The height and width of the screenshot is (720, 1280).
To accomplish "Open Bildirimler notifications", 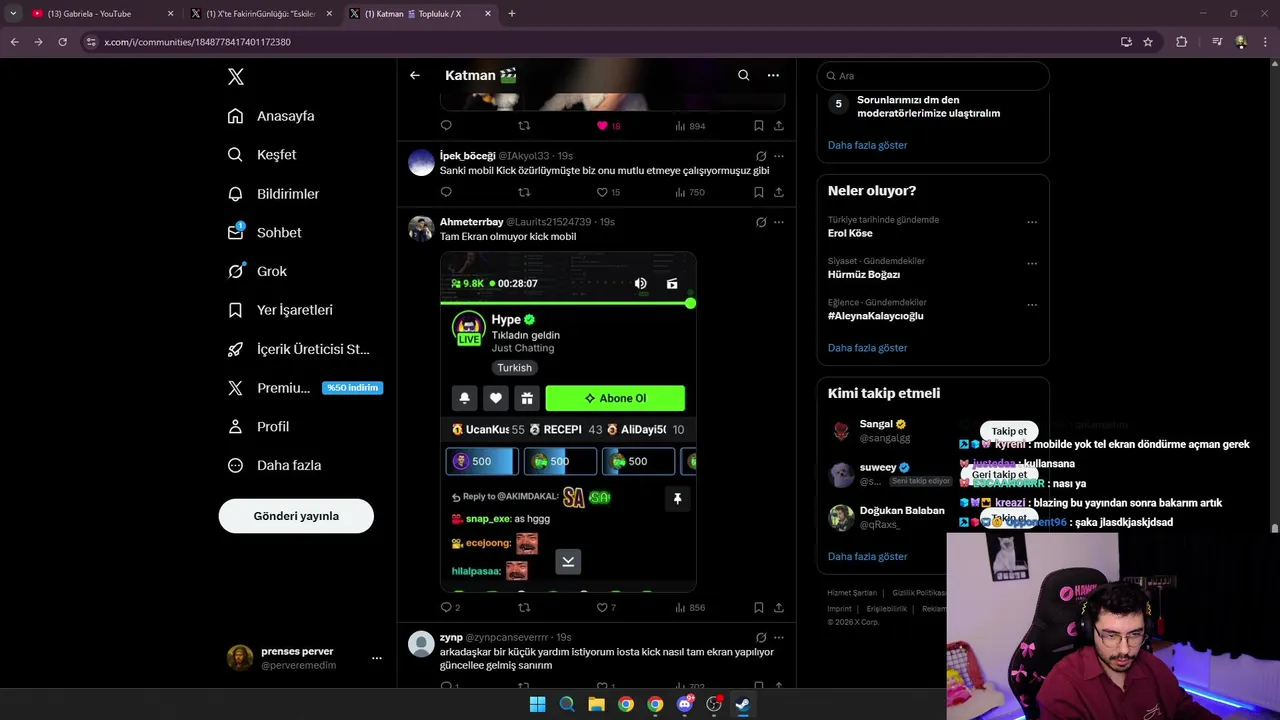I will click(x=273, y=194).
